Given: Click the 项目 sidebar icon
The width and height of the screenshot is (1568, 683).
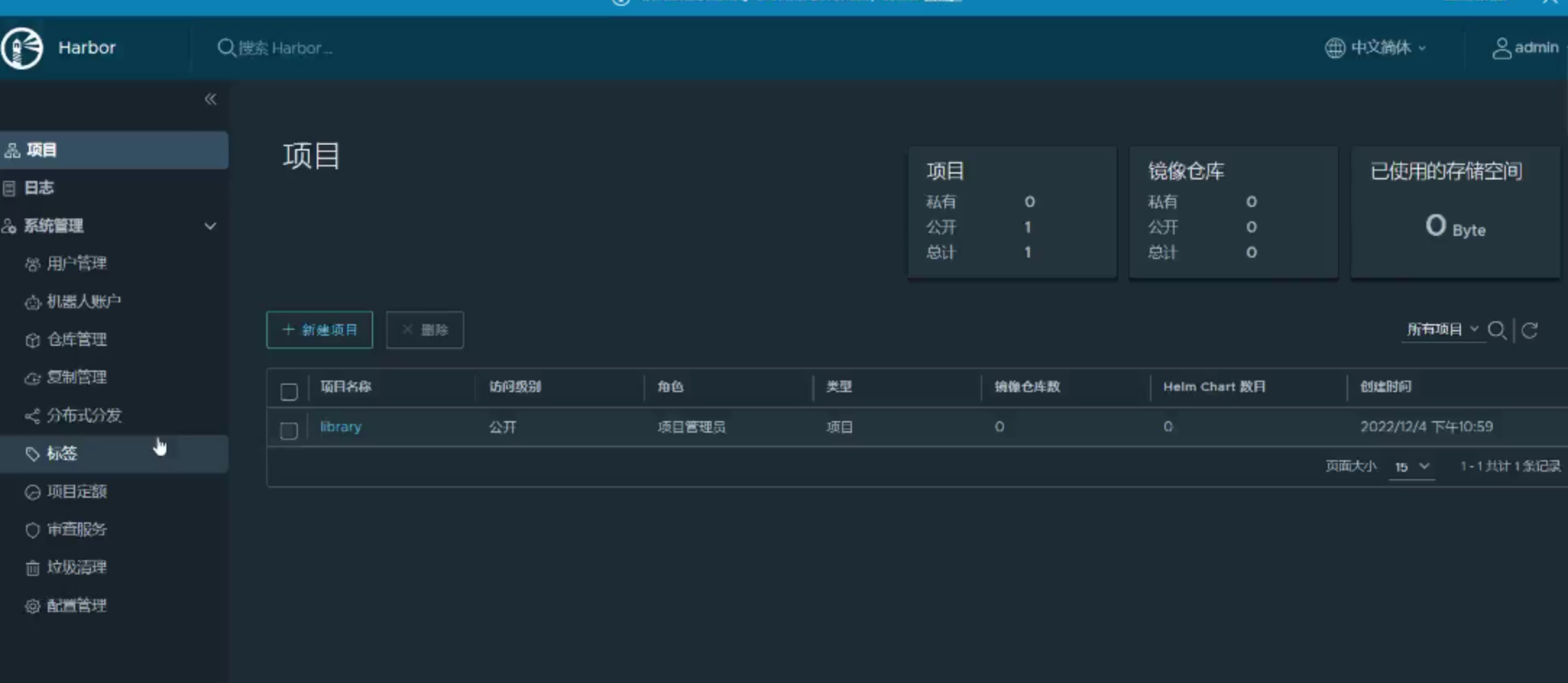Looking at the screenshot, I should tap(12, 150).
